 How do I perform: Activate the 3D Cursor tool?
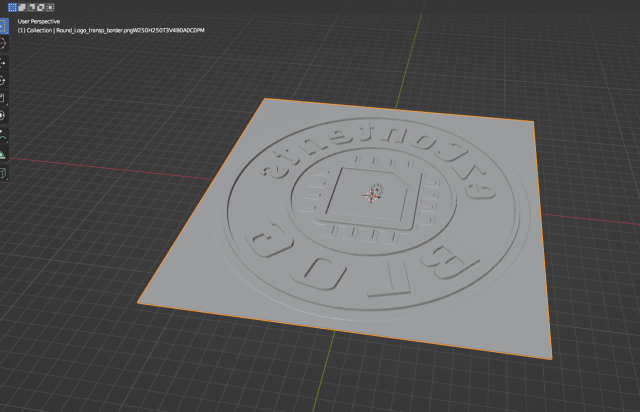pyautogui.click(x=3, y=44)
